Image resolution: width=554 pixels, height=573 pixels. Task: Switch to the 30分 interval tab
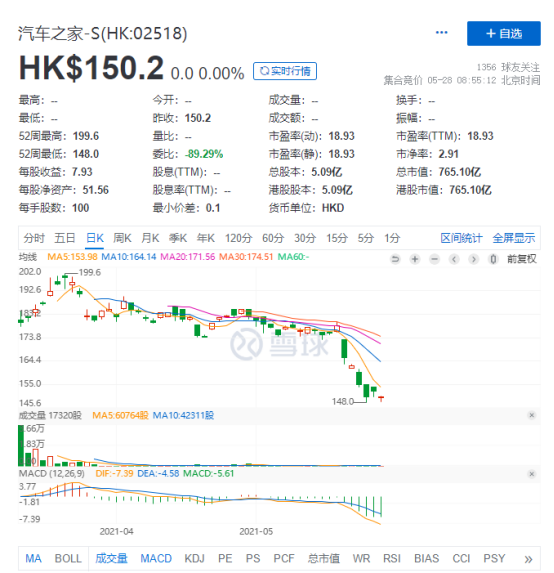point(305,238)
